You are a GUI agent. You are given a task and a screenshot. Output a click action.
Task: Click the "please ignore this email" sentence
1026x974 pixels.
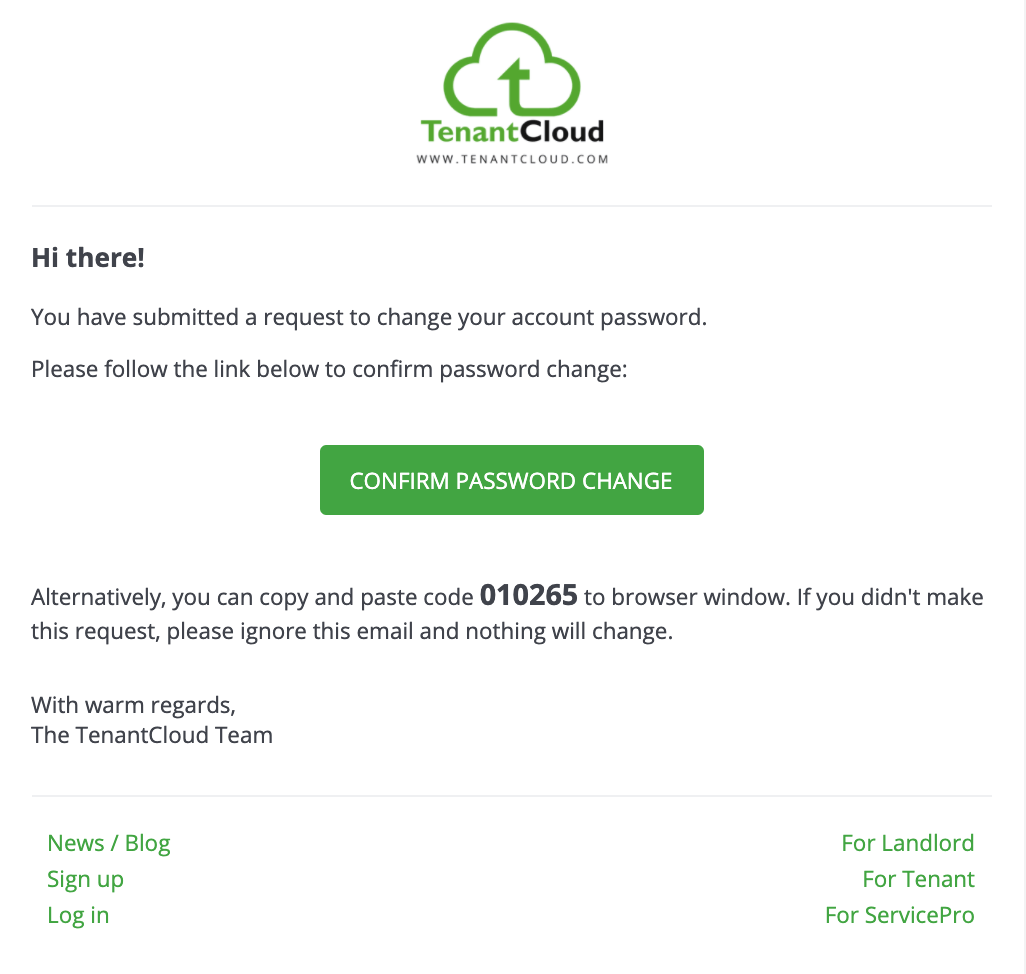click(352, 631)
